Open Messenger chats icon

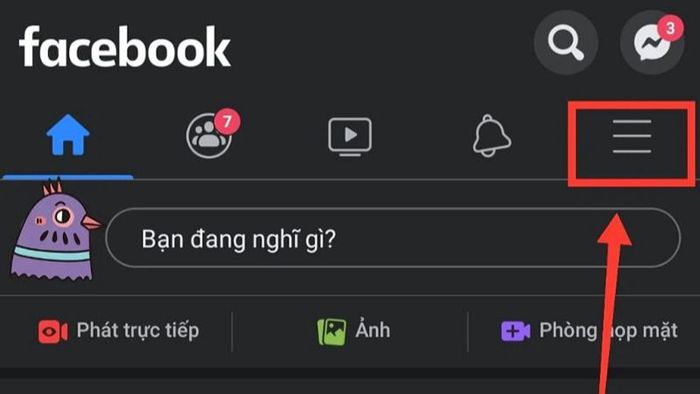pyautogui.click(x=651, y=42)
